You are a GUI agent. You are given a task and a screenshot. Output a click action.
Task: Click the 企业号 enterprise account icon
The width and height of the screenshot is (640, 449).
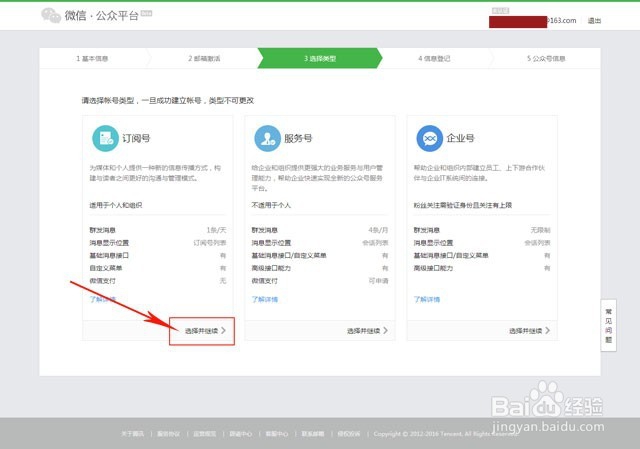pyautogui.click(x=429, y=138)
